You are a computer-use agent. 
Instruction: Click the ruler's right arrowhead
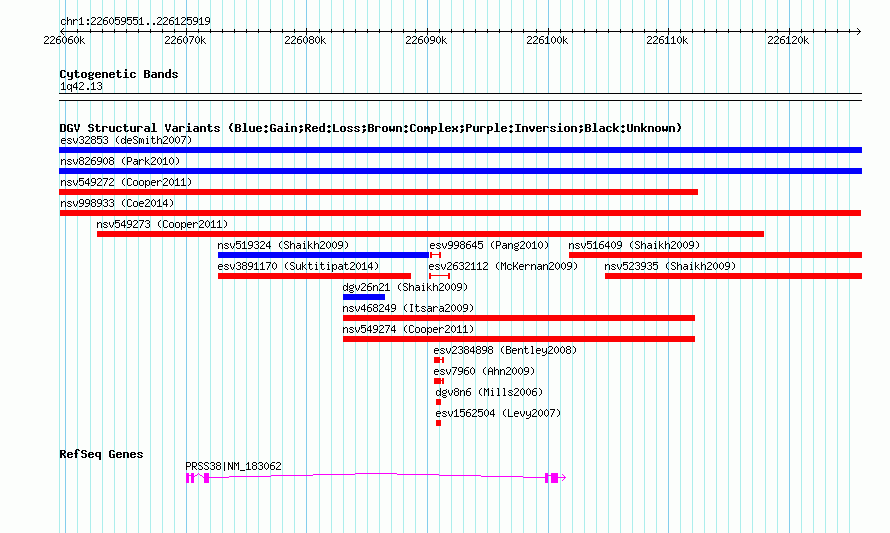tap(859, 31)
